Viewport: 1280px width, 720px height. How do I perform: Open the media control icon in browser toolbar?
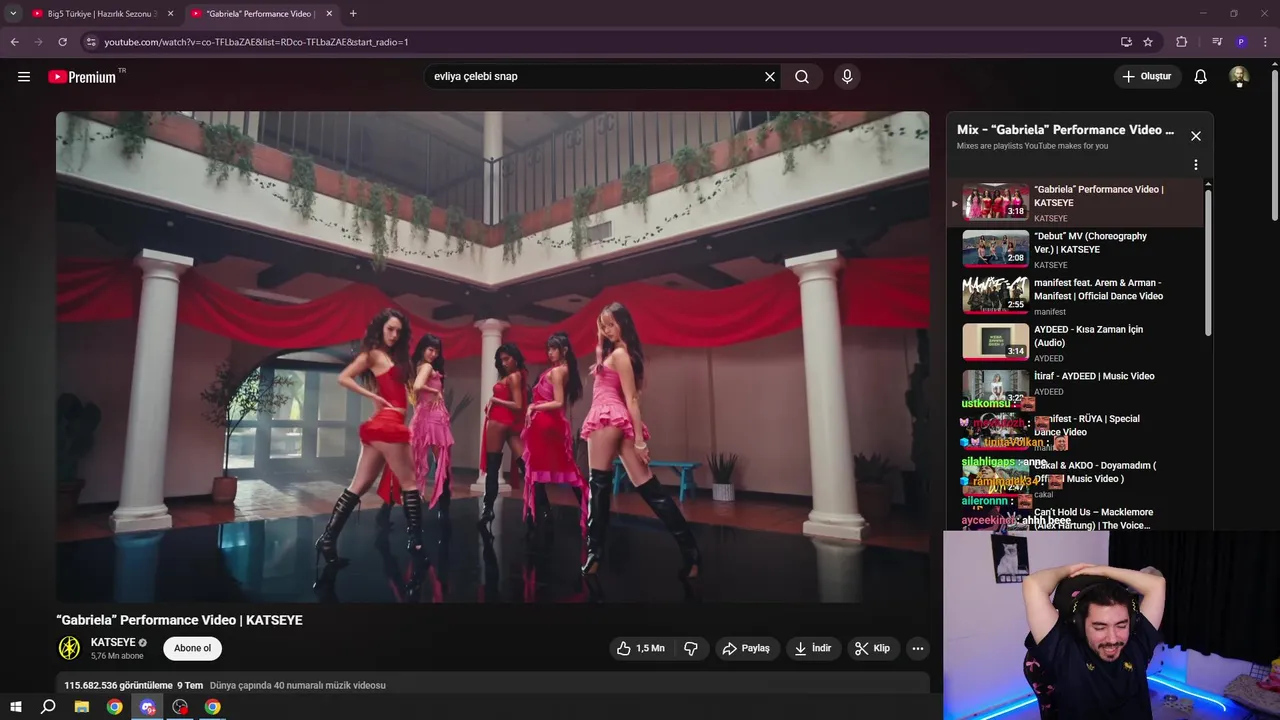tap(1217, 42)
